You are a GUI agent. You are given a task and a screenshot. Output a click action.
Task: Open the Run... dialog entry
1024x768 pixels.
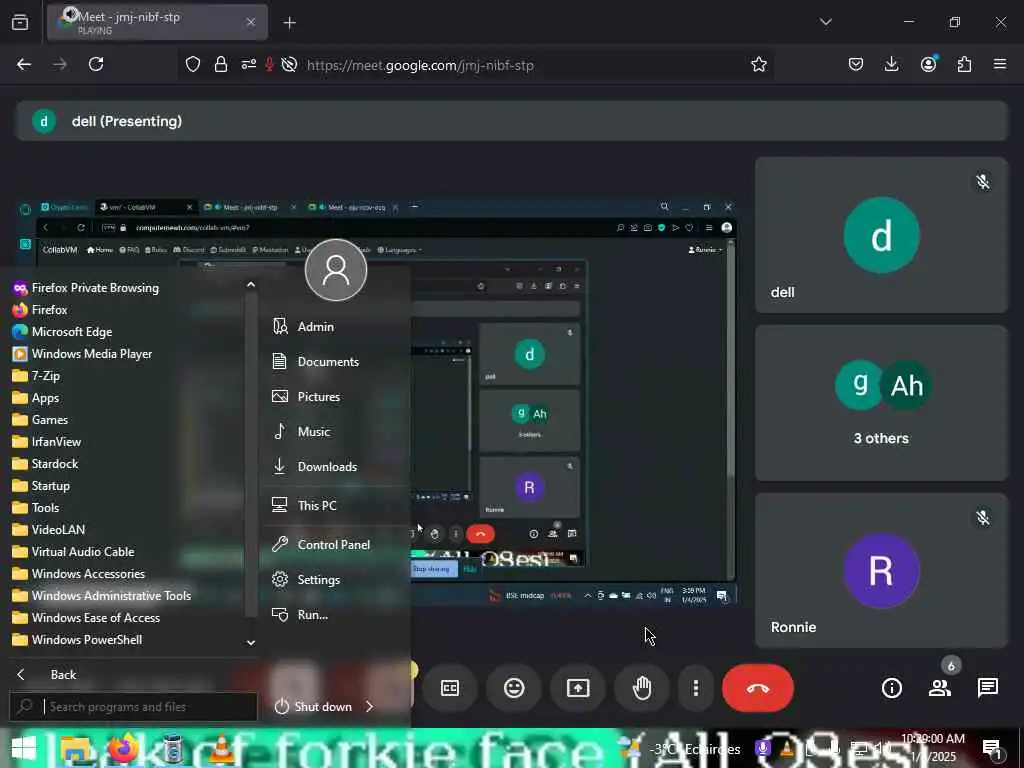click(x=300, y=615)
